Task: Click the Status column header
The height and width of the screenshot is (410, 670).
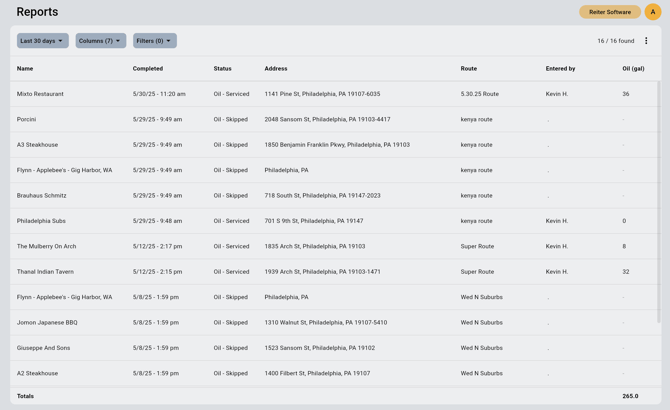Action: tap(222, 69)
